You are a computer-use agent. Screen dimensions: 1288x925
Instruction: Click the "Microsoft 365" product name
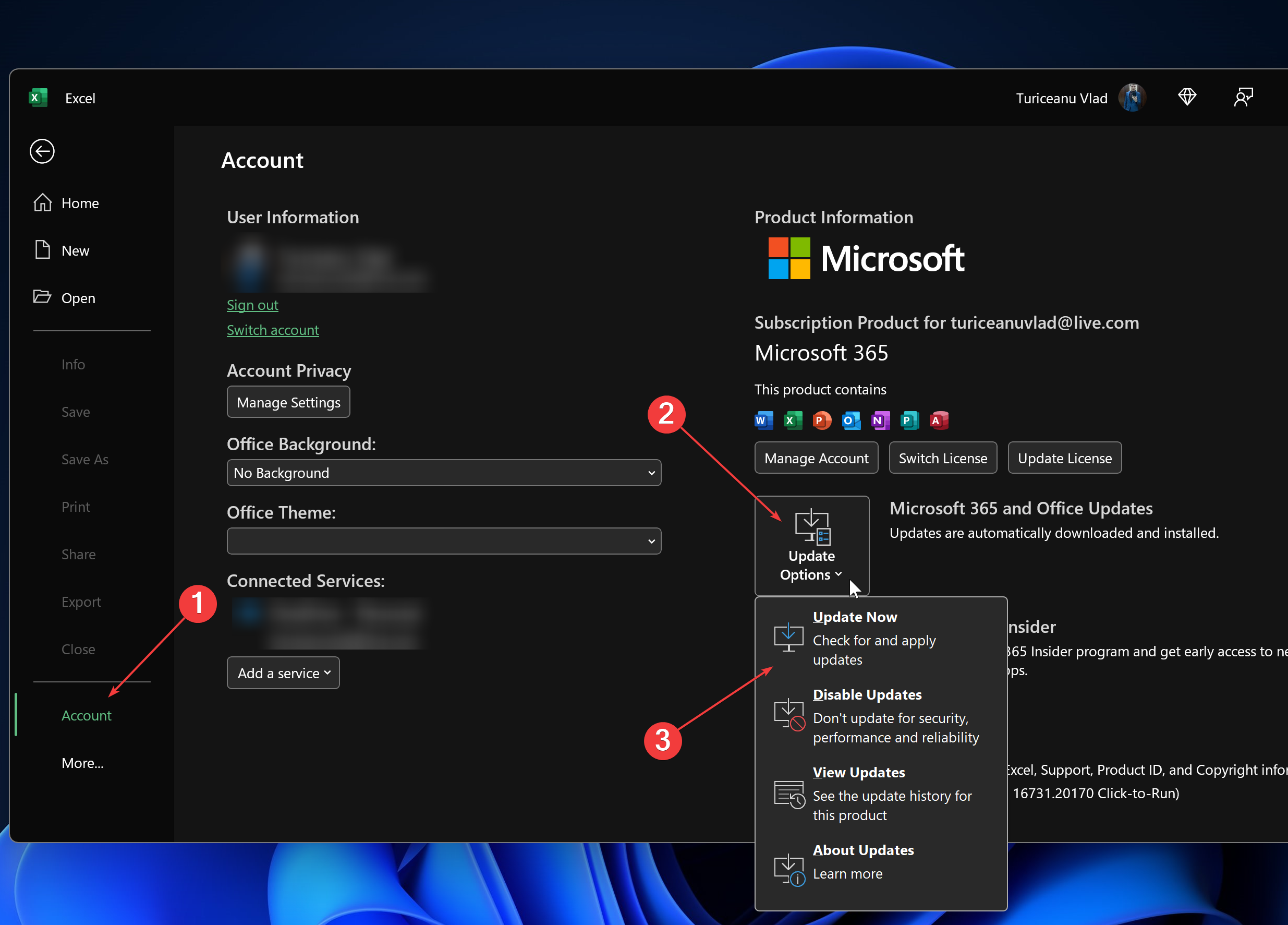pos(821,353)
